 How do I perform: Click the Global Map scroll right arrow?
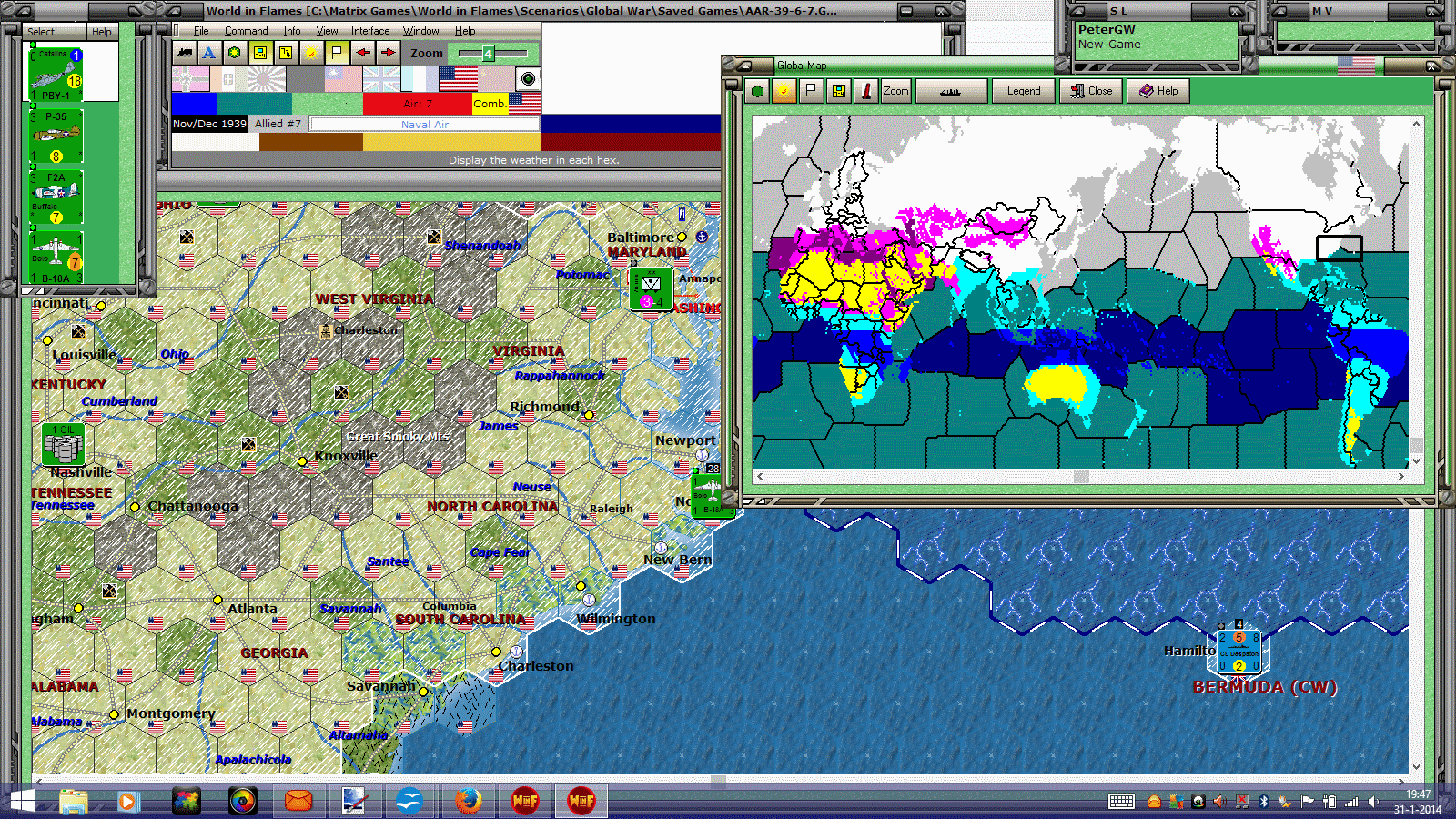pyautogui.click(x=1401, y=476)
